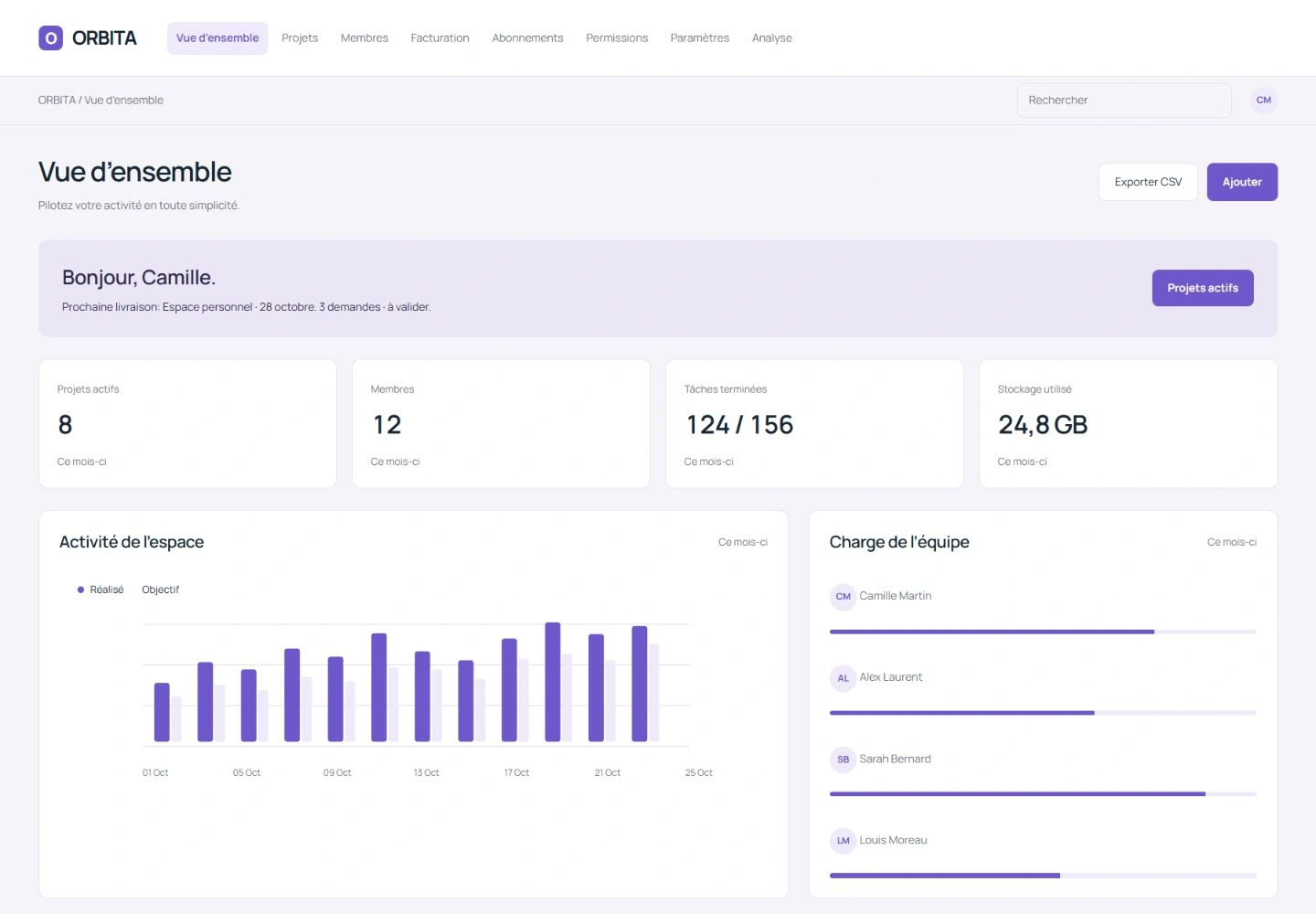This screenshot has width=1316, height=914.
Task: Click Louis Moreau's workload progress bar
Action: click(1043, 876)
